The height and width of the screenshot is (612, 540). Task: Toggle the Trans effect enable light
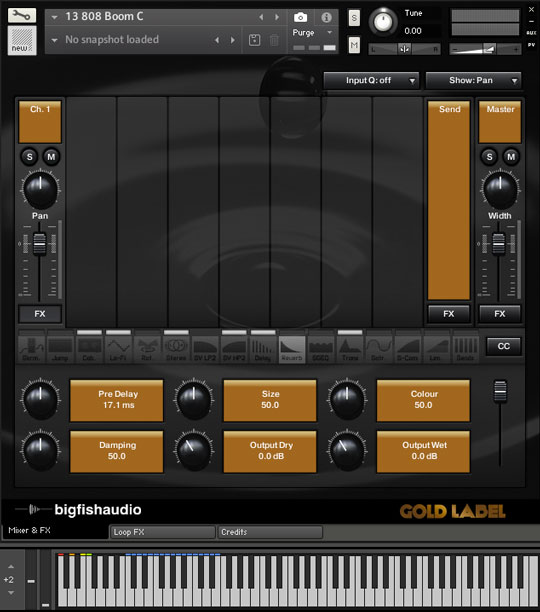tap(350, 332)
